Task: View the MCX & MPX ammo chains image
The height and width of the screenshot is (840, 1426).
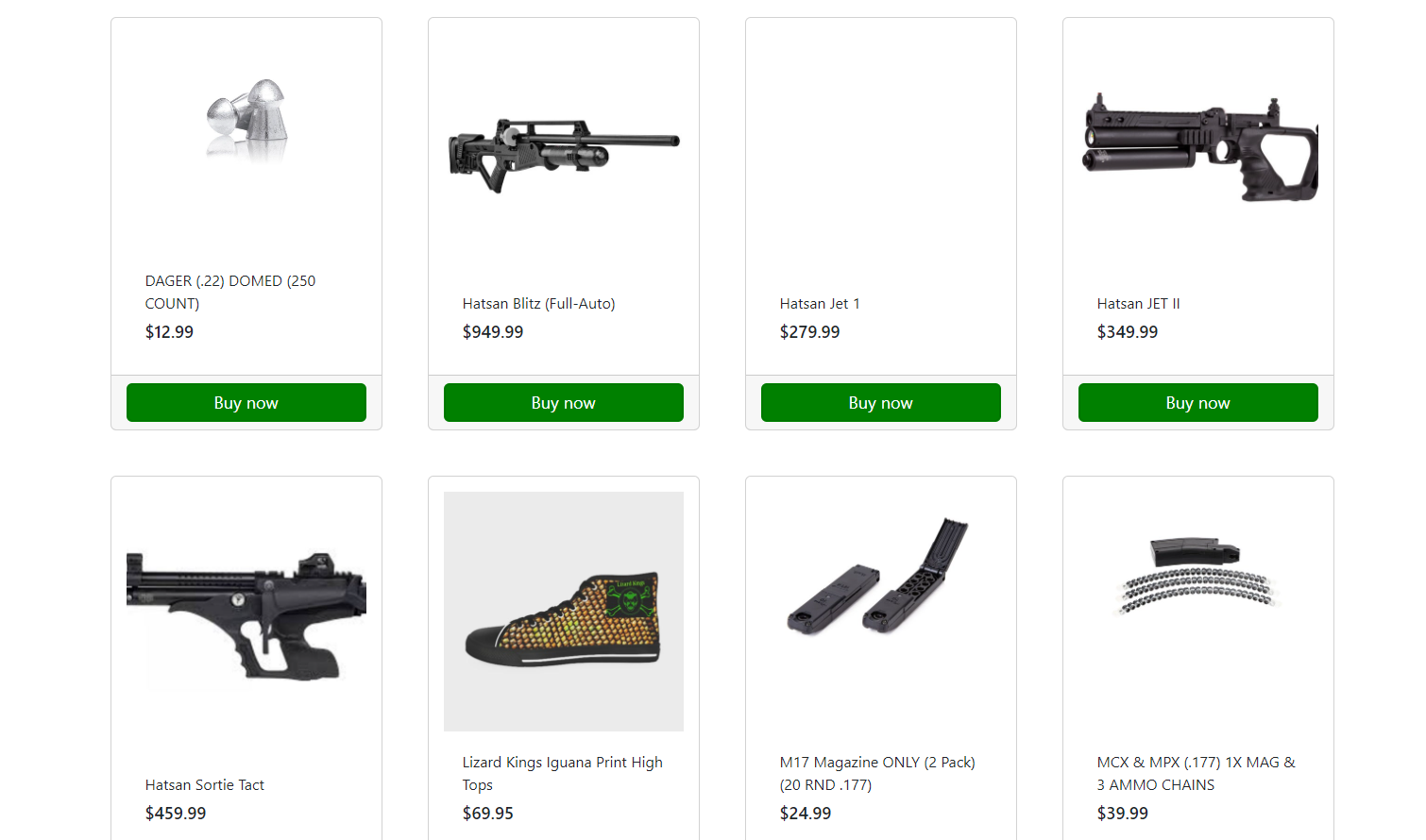Action: (x=1198, y=576)
